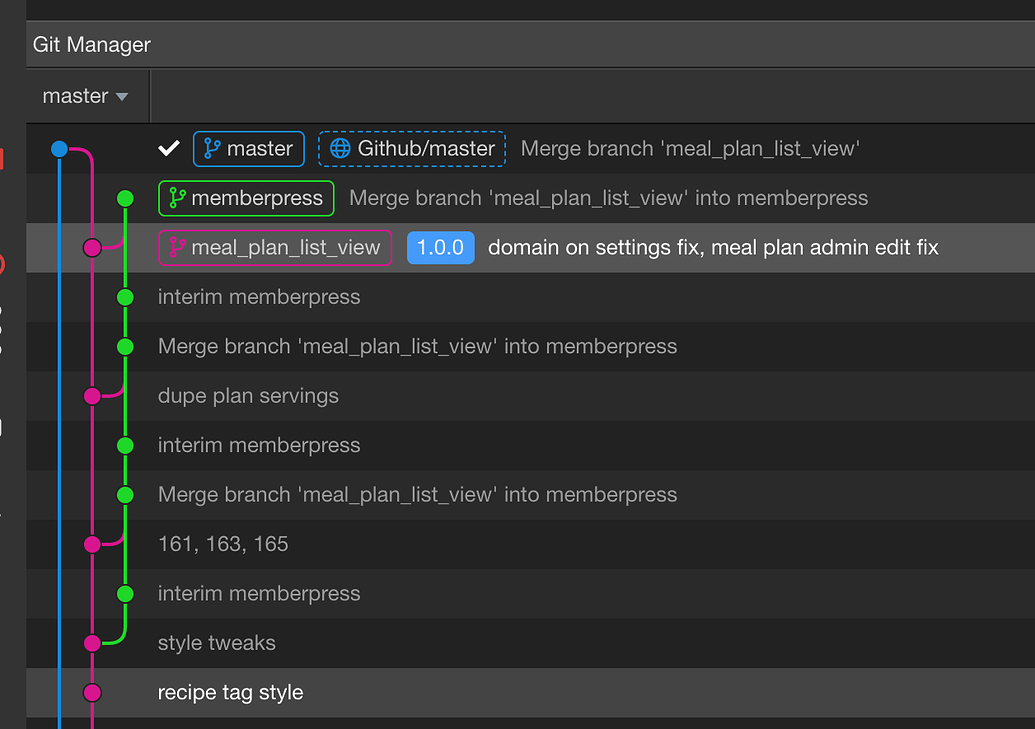Click the memberpress branch tag
The width and height of the screenshot is (1035, 729).
[246, 198]
